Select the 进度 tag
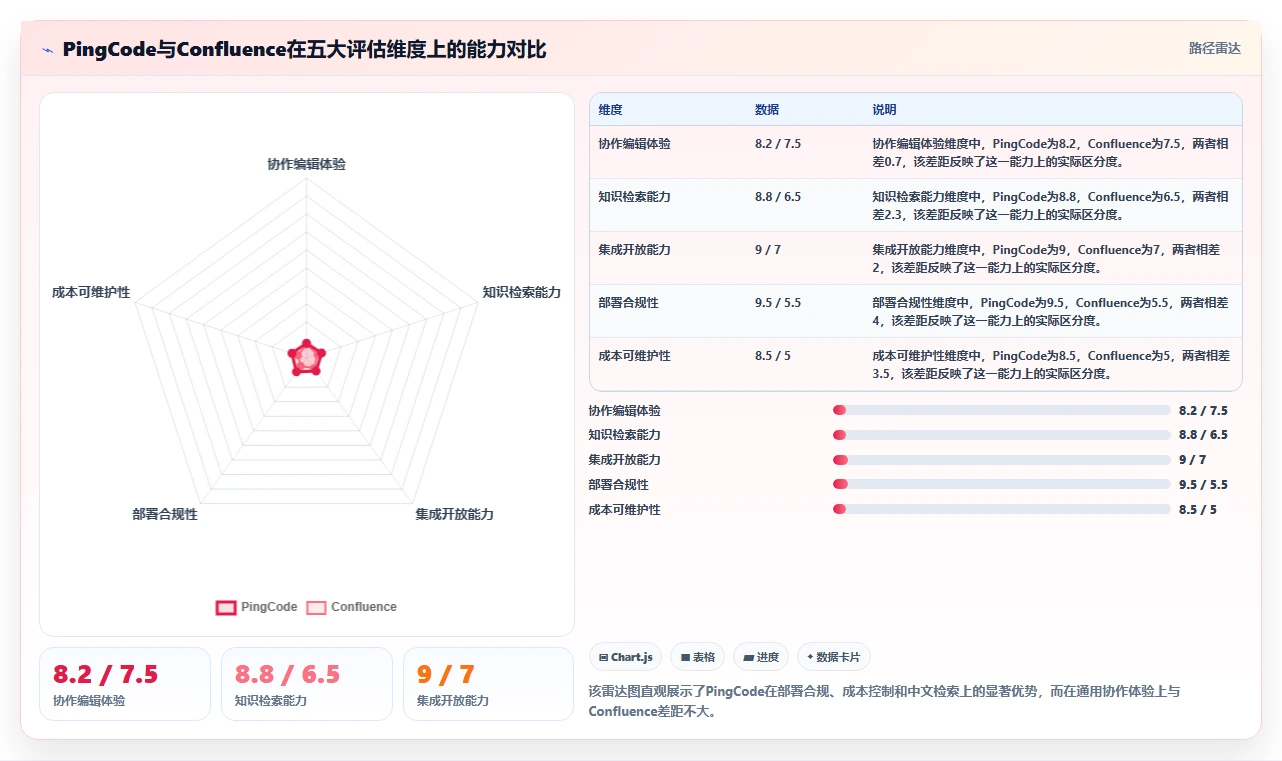Screen dimensions: 1282x761 coord(761,657)
